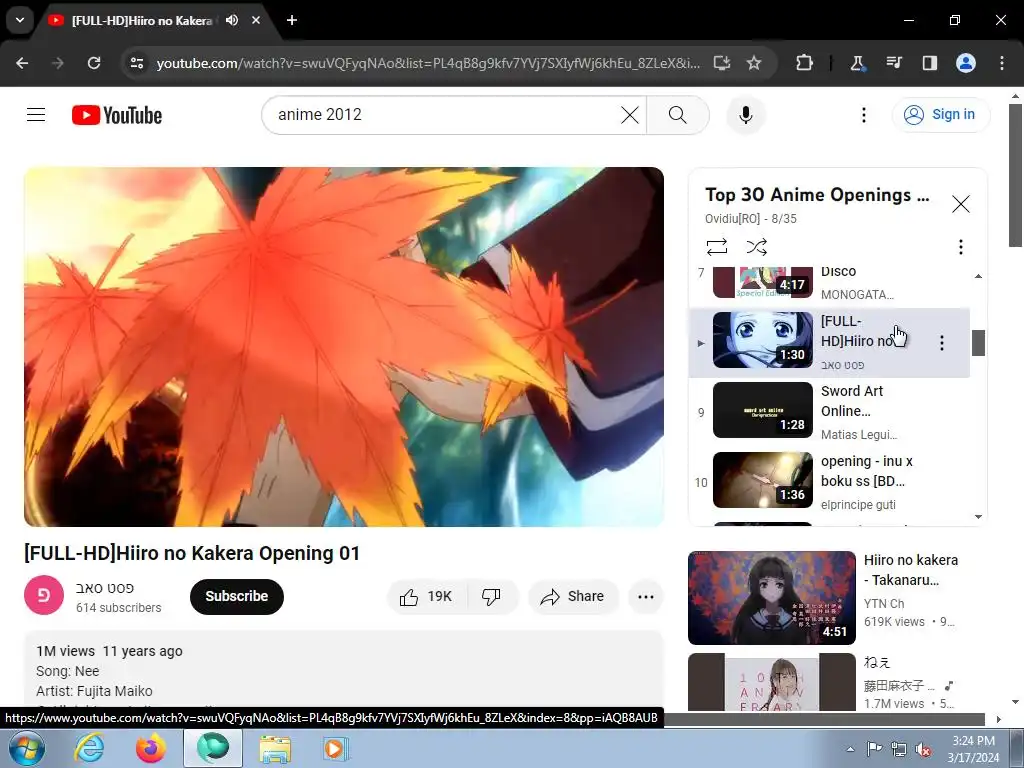
Task: Open taskbar clock 3:24 PM
Action: coord(973,749)
